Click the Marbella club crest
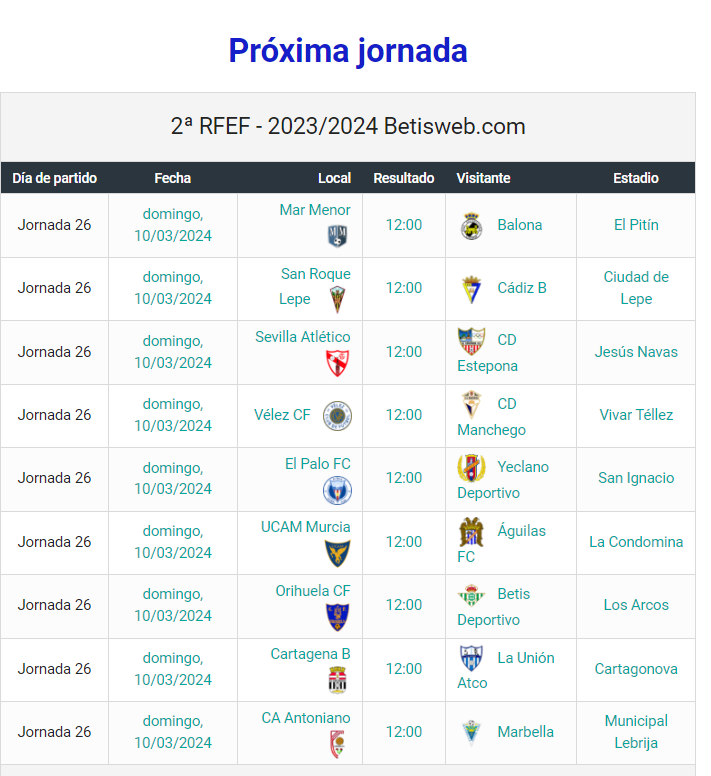The image size is (711, 776). pyautogui.click(x=472, y=733)
